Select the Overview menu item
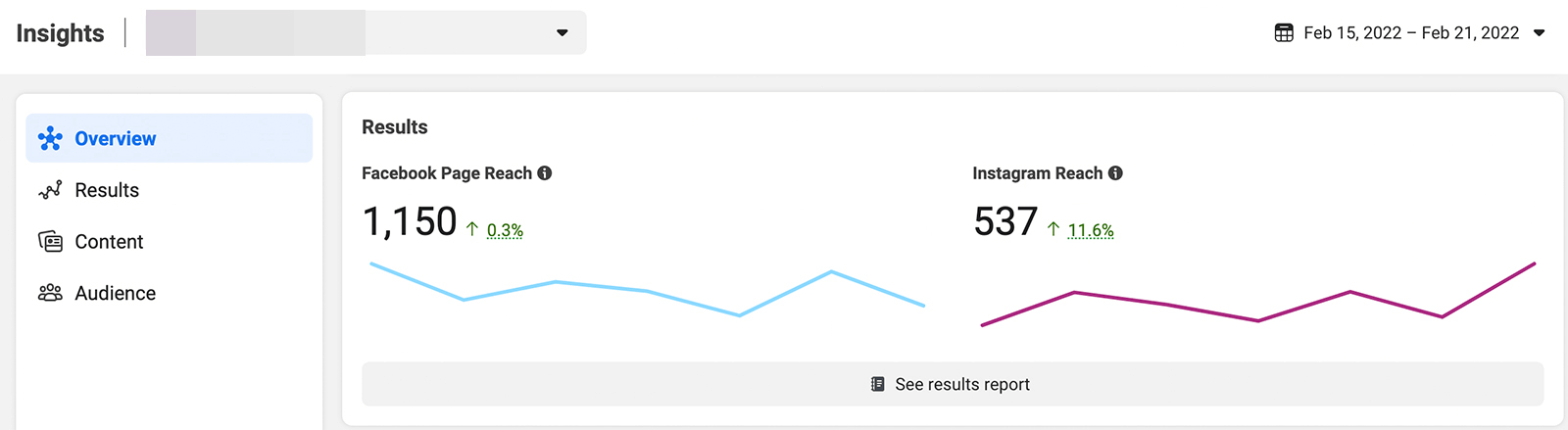Viewport: 1568px width, 430px height. 116,139
